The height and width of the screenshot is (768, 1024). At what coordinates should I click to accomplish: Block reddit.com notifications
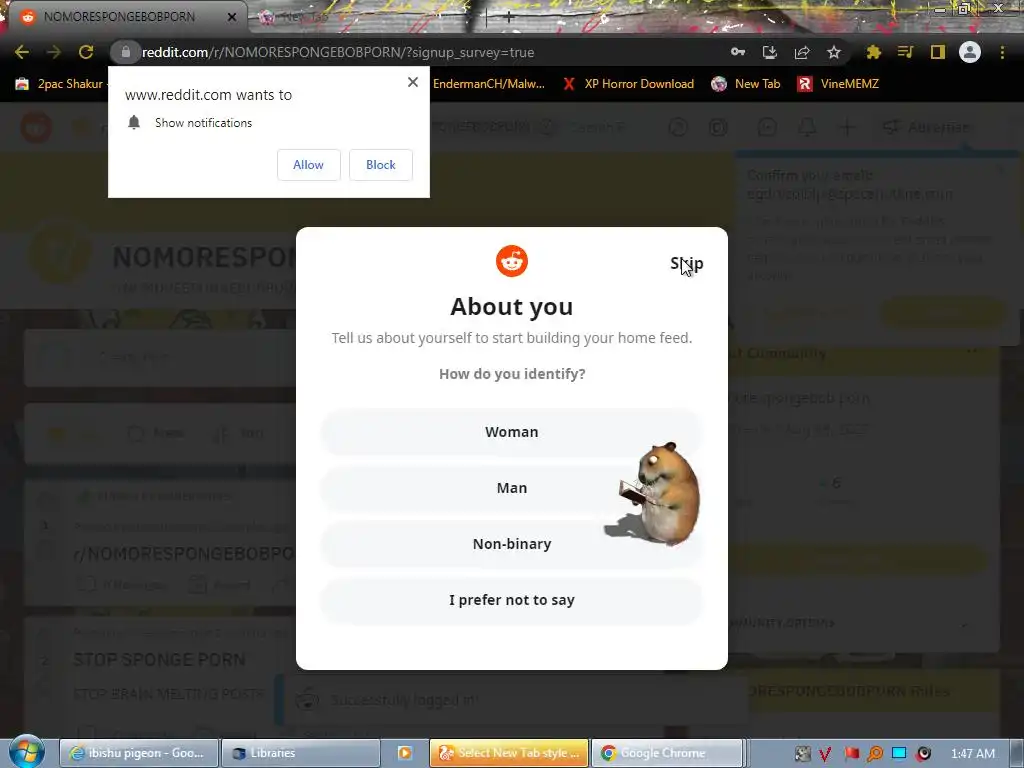[x=381, y=165]
